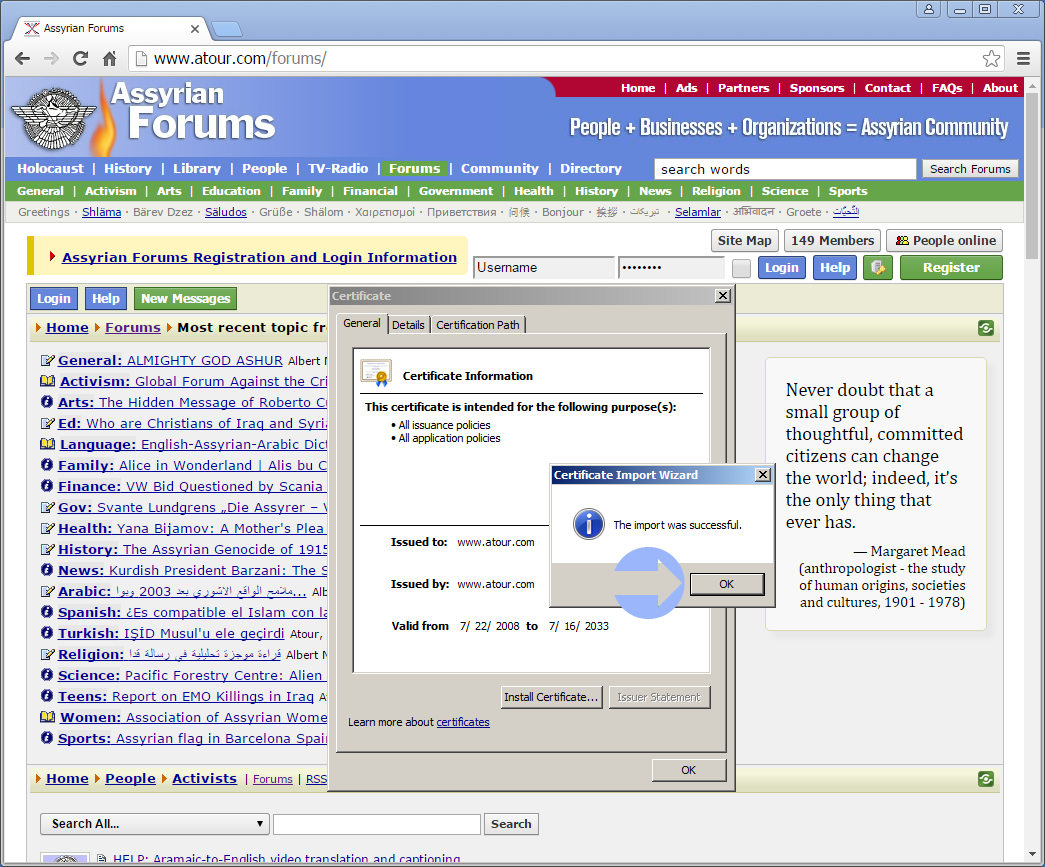The image size is (1045, 867).
Task: Switch to the Details tab in Certificate dialog
Action: (408, 325)
